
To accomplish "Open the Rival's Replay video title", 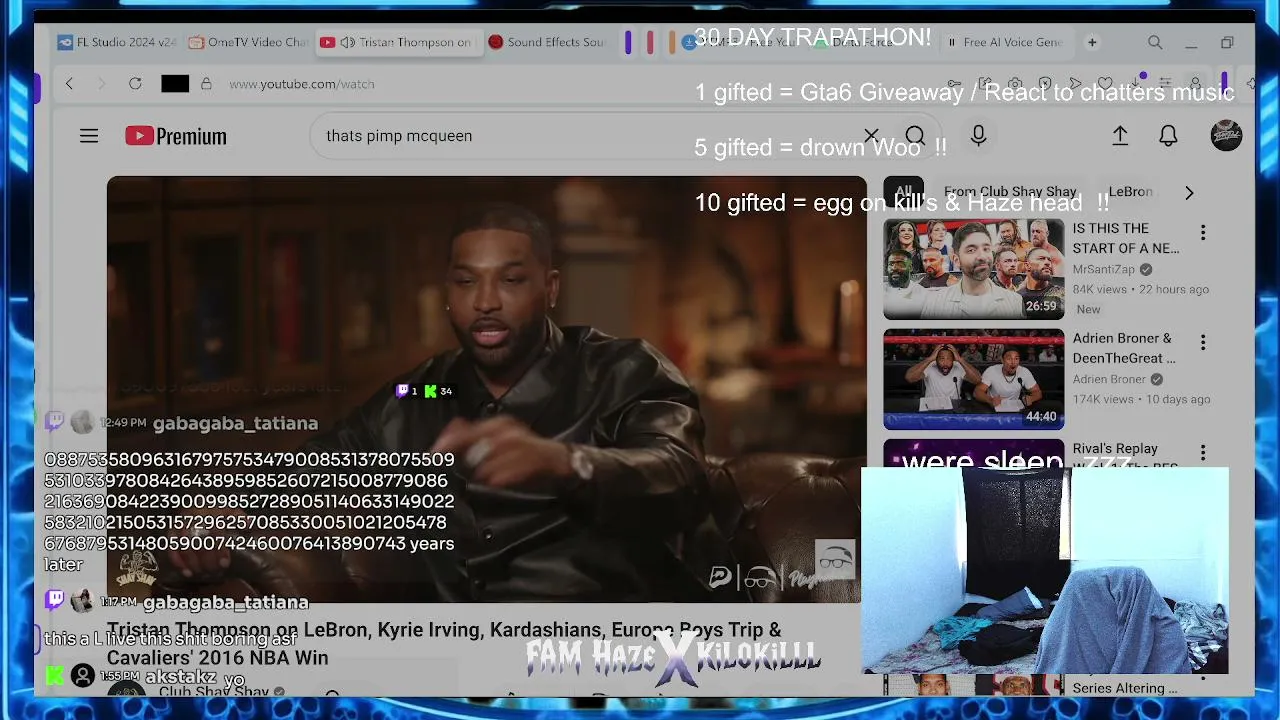I will 1115,449.
